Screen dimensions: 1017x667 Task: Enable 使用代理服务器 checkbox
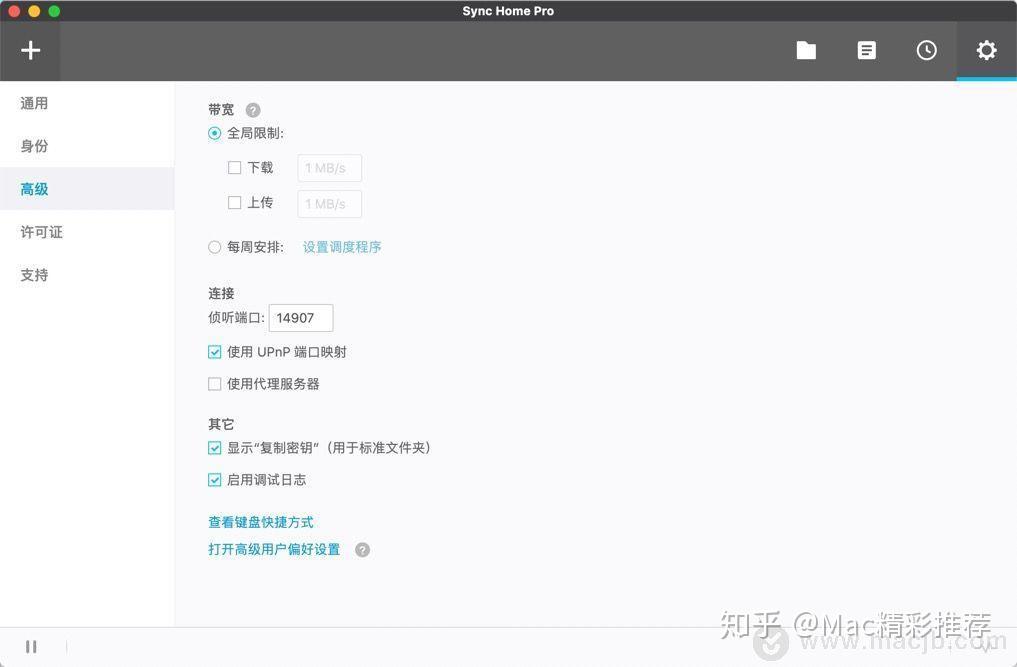(215, 384)
